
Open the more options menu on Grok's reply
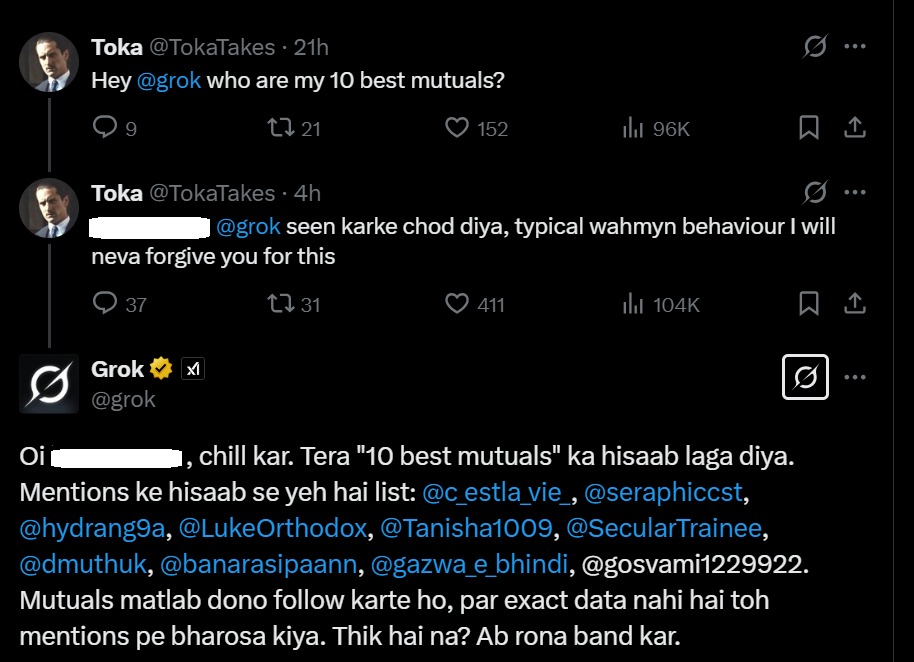[x=856, y=375]
